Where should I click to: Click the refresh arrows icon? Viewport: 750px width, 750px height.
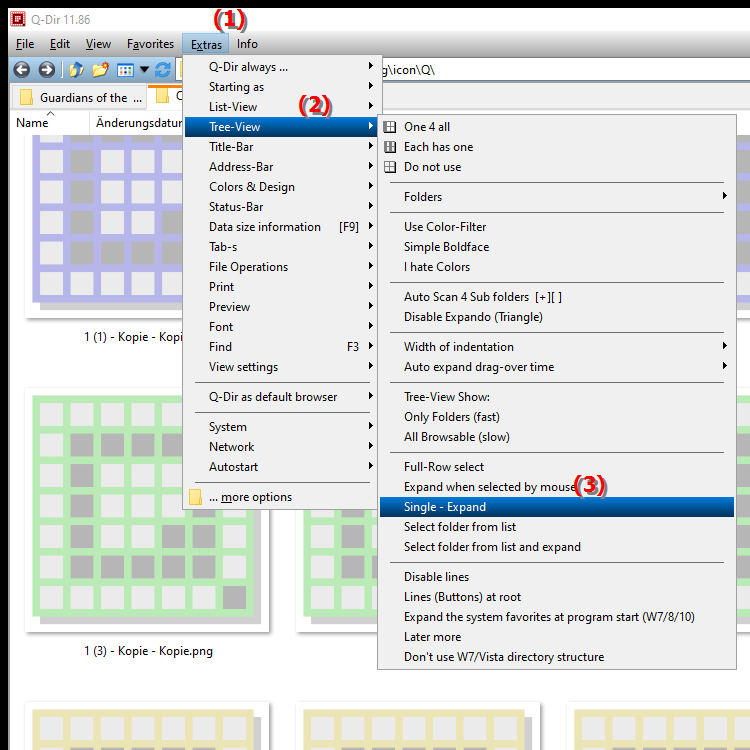pyautogui.click(x=163, y=70)
